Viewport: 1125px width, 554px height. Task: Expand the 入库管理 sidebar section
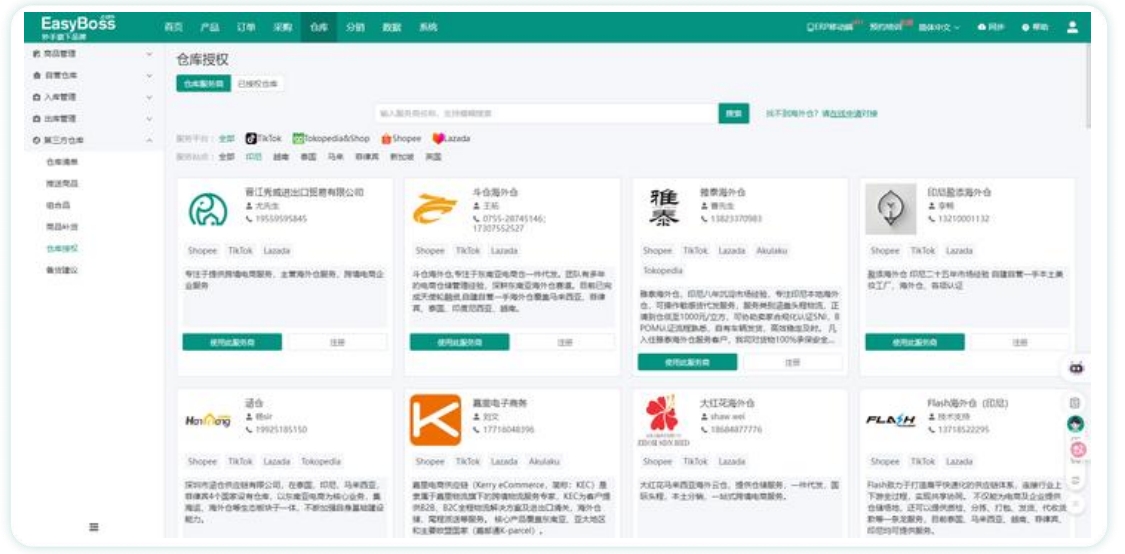pyautogui.click(x=93, y=97)
